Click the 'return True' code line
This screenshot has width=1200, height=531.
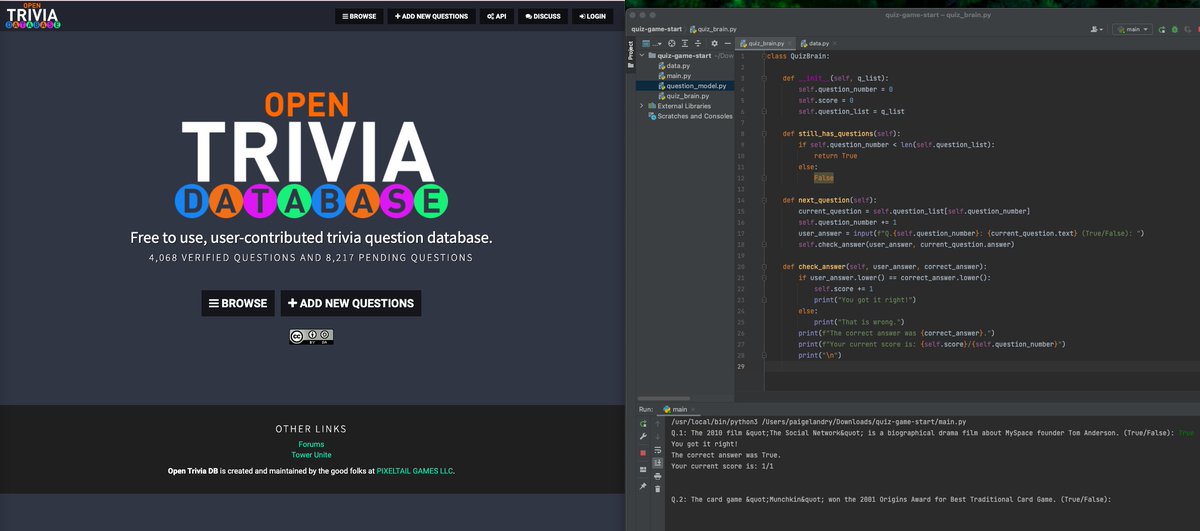[835, 156]
